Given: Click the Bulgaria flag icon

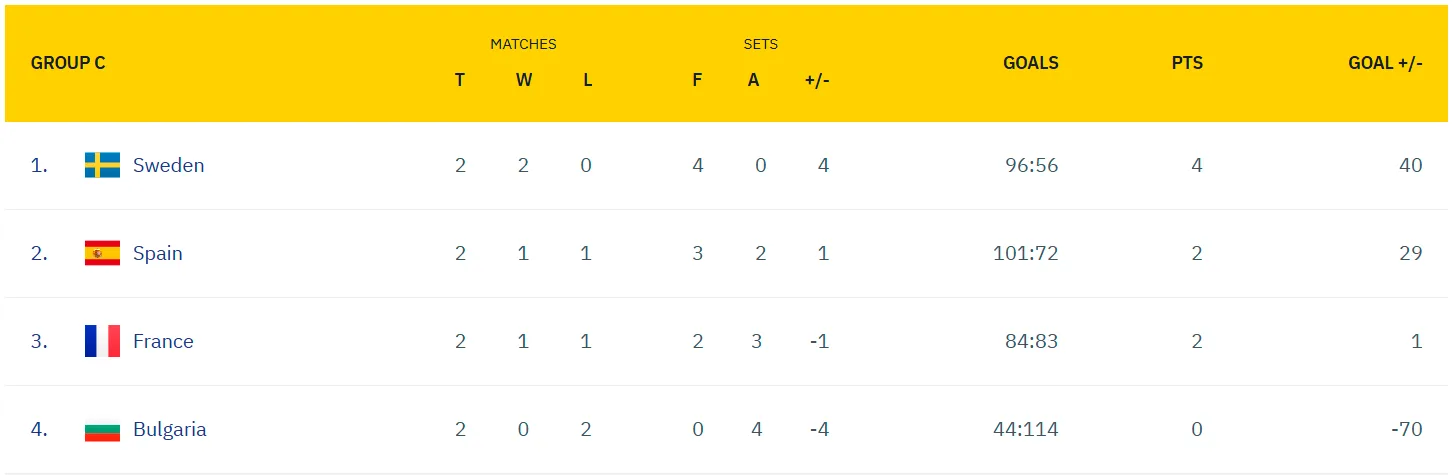Looking at the screenshot, I should 102,430.
